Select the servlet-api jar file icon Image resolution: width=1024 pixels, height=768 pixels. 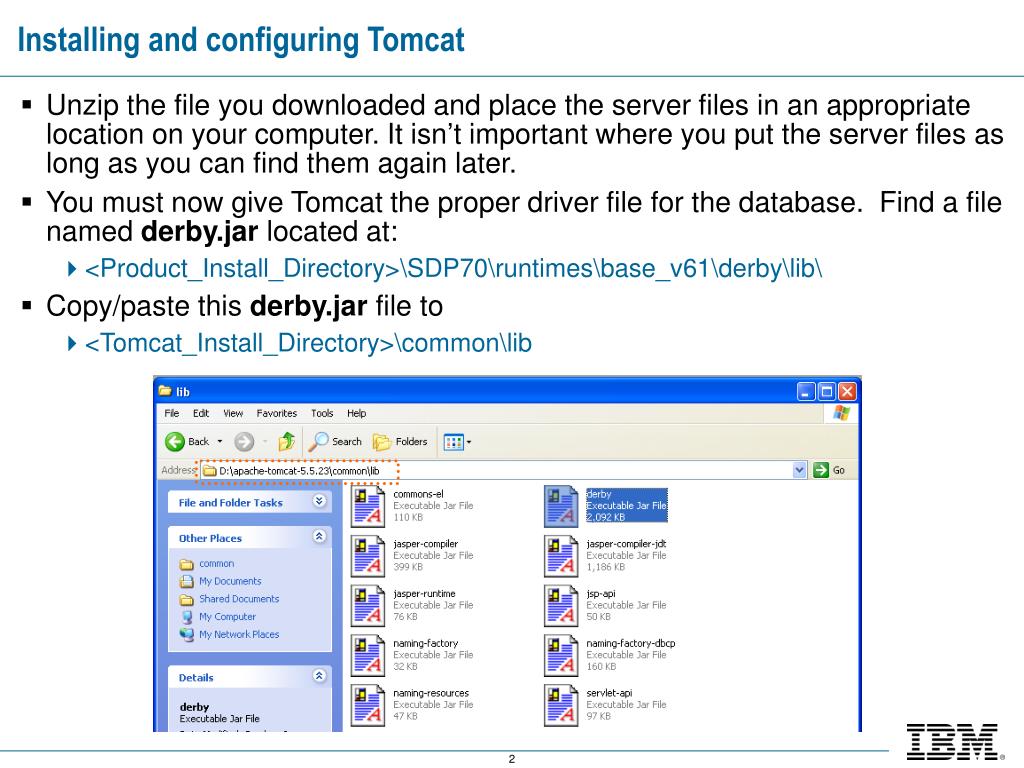pos(562,705)
